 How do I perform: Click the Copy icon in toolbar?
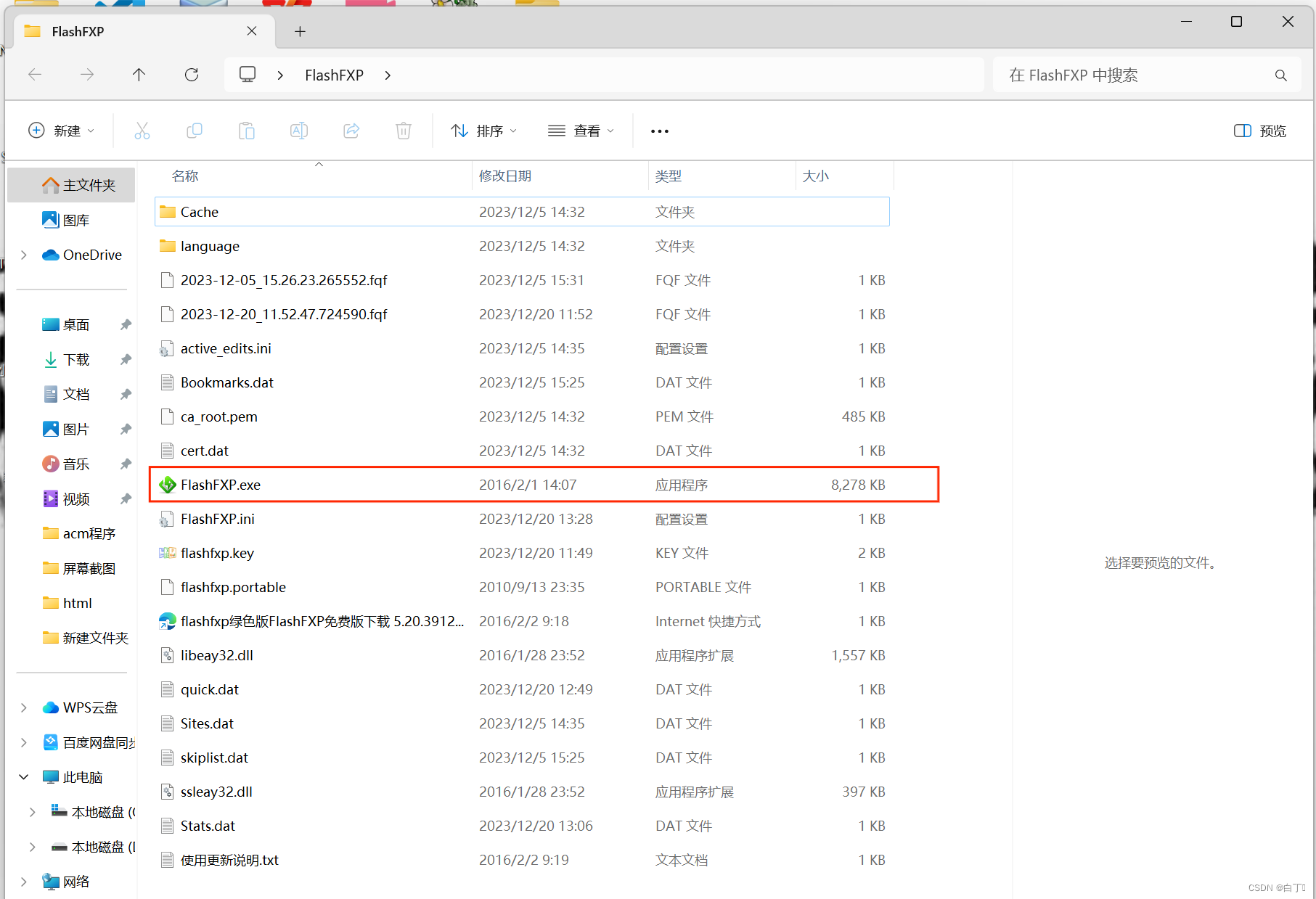click(194, 131)
